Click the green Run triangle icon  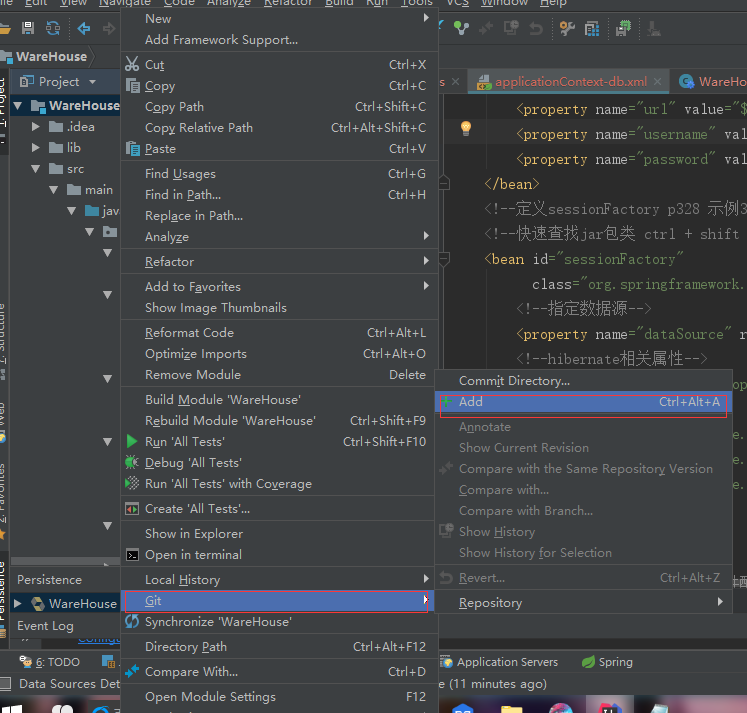(x=132, y=442)
